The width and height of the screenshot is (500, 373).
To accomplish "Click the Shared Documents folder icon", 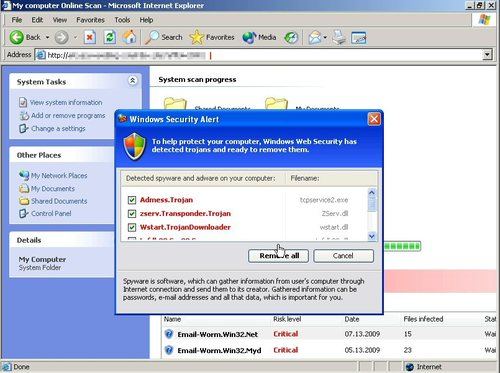I will (175, 104).
